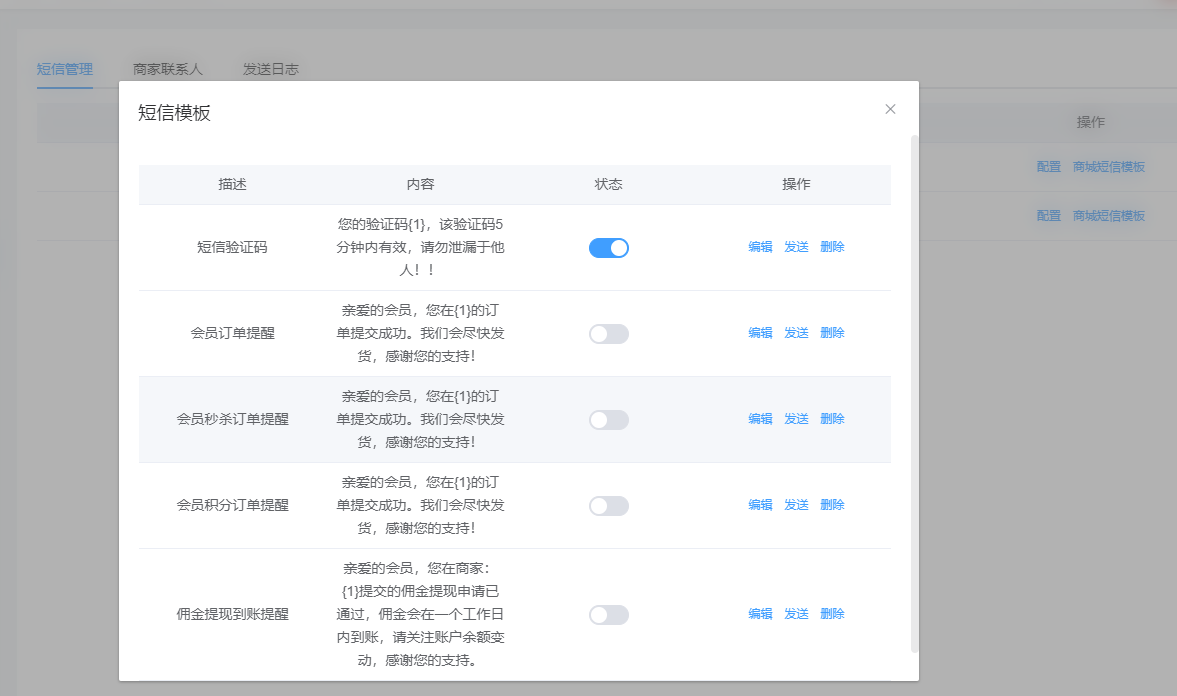Viewport: 1177px width, 696px height.
Task: Edit the 会员秒杀订单提醒 template
Action: coord(760,419)
